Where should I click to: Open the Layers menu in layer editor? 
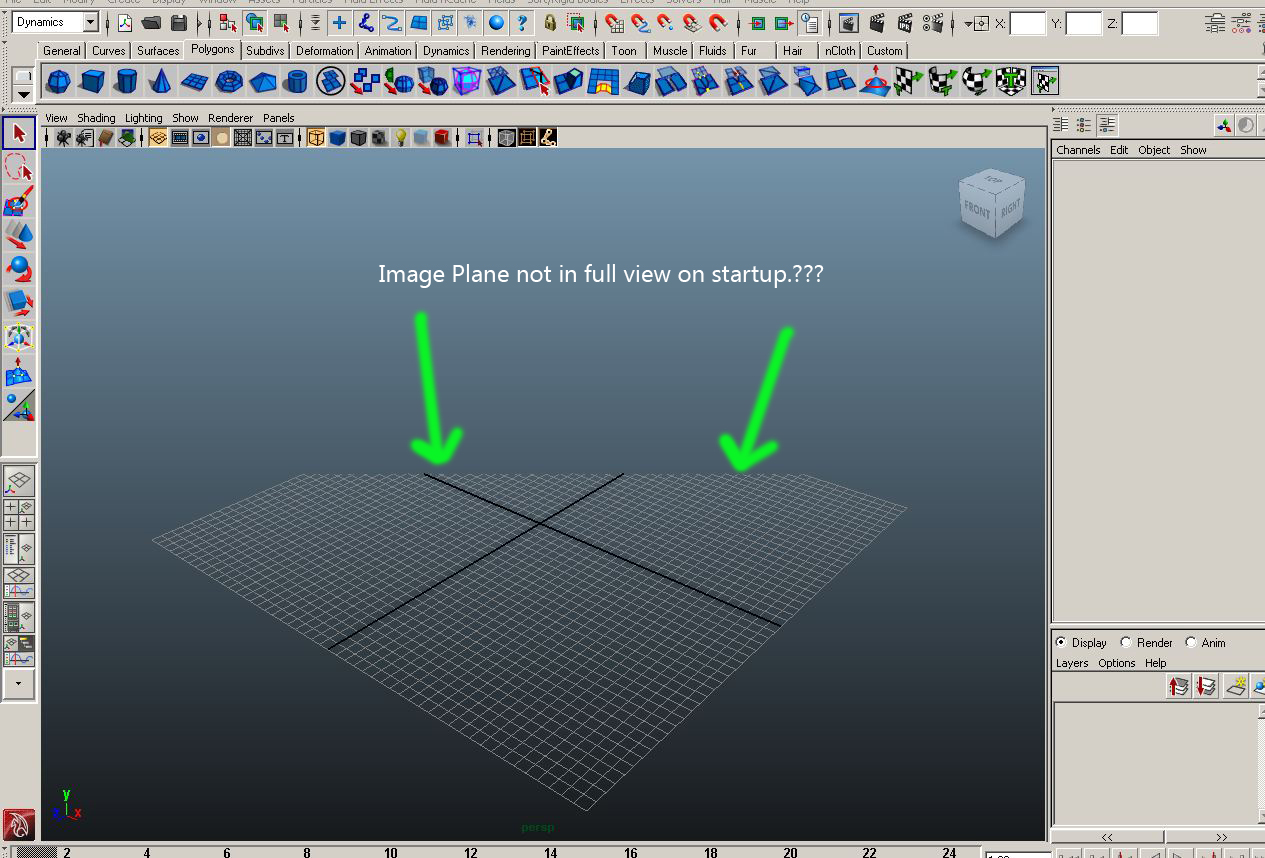tap(1072, 663)
